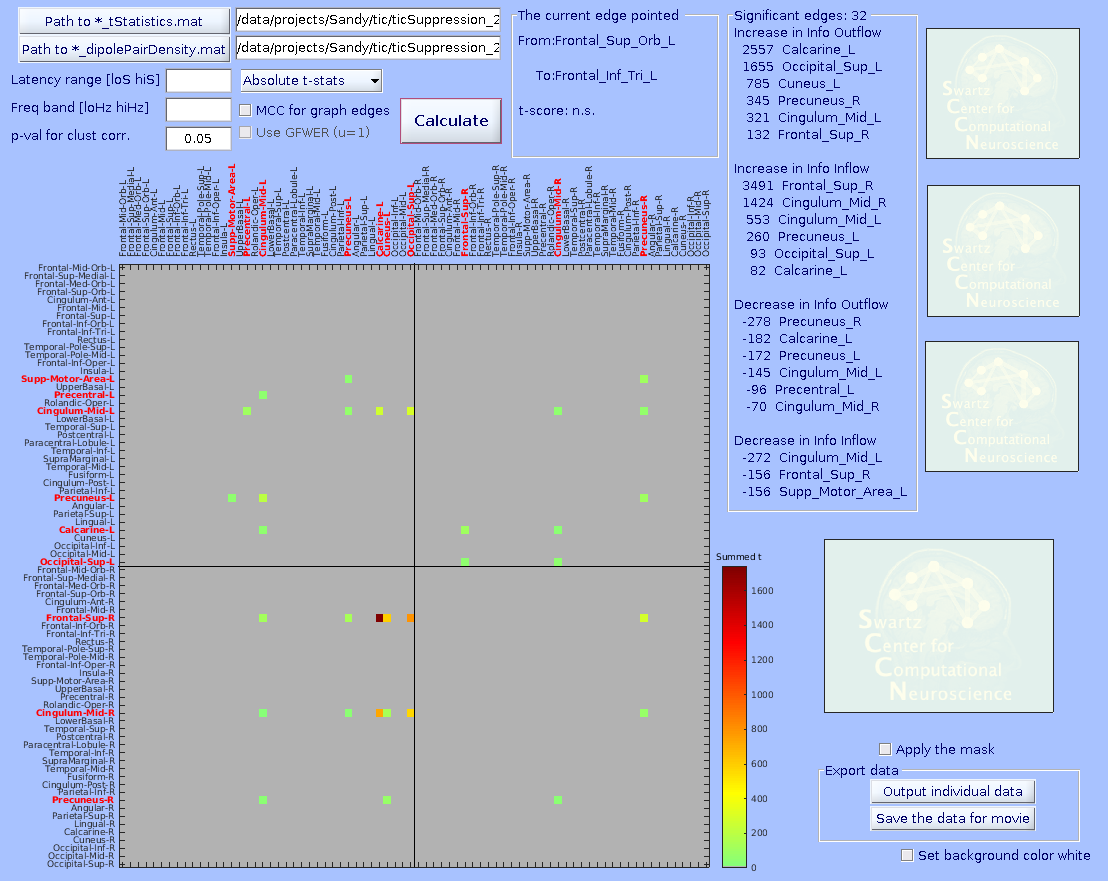Check the Apply the mask box
The width and height of the screenshot is (1108, 881).
[885, 749]
